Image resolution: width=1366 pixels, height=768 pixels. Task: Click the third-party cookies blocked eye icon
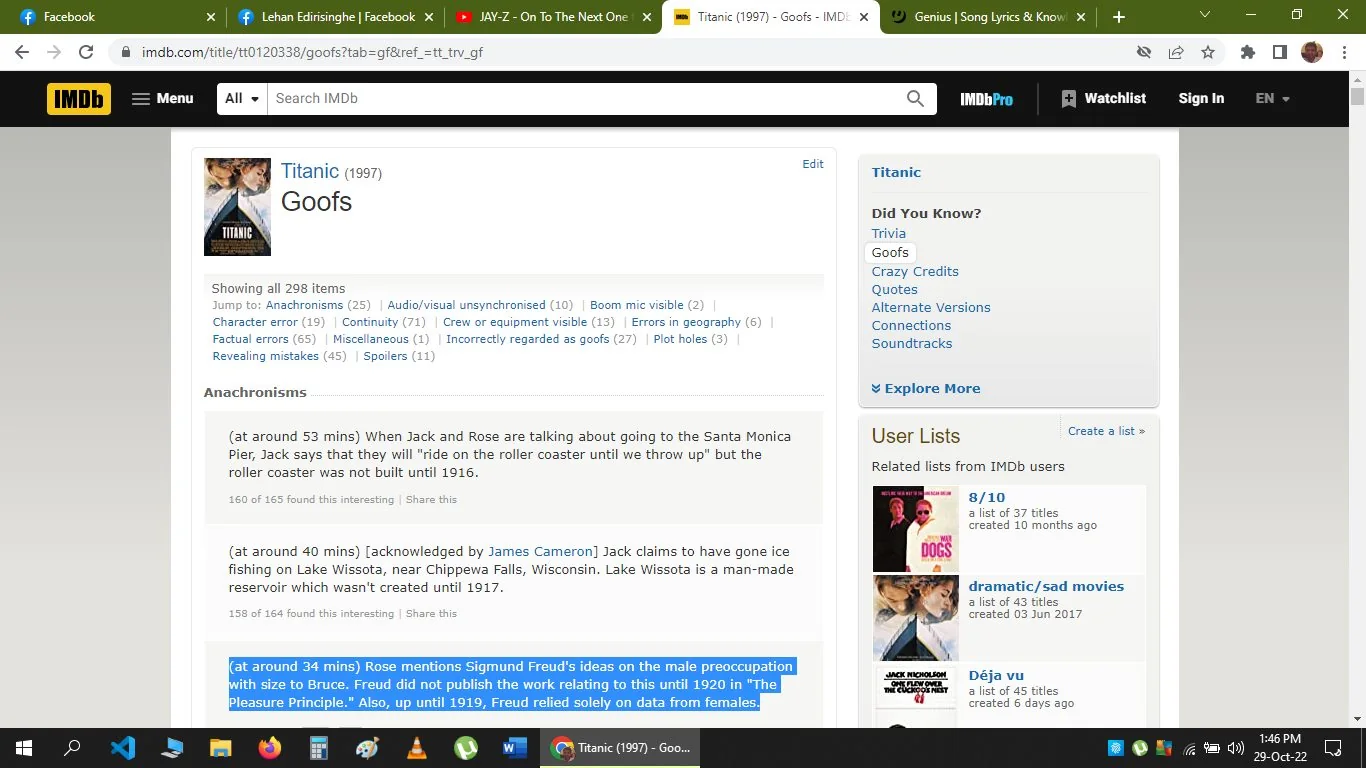[1144, 52]
